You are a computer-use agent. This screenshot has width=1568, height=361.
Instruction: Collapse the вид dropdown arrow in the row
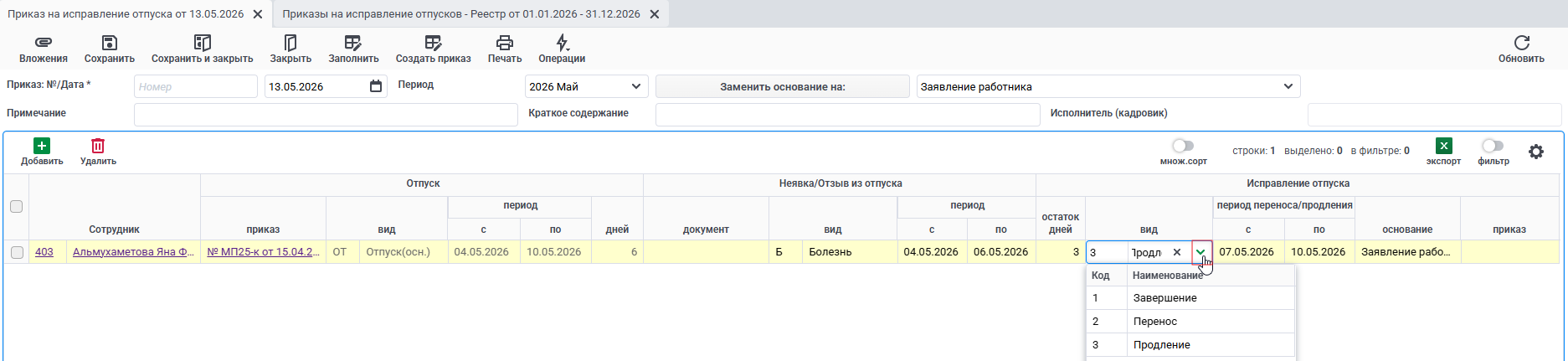[x=1201, y=252]
